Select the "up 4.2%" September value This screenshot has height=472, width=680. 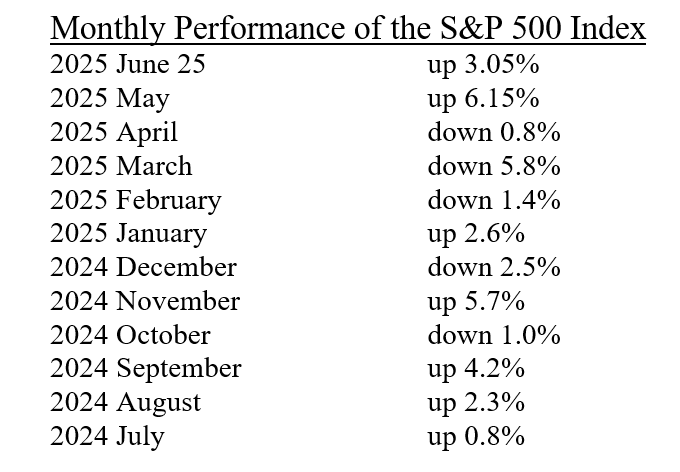click(x=476, y=369)
